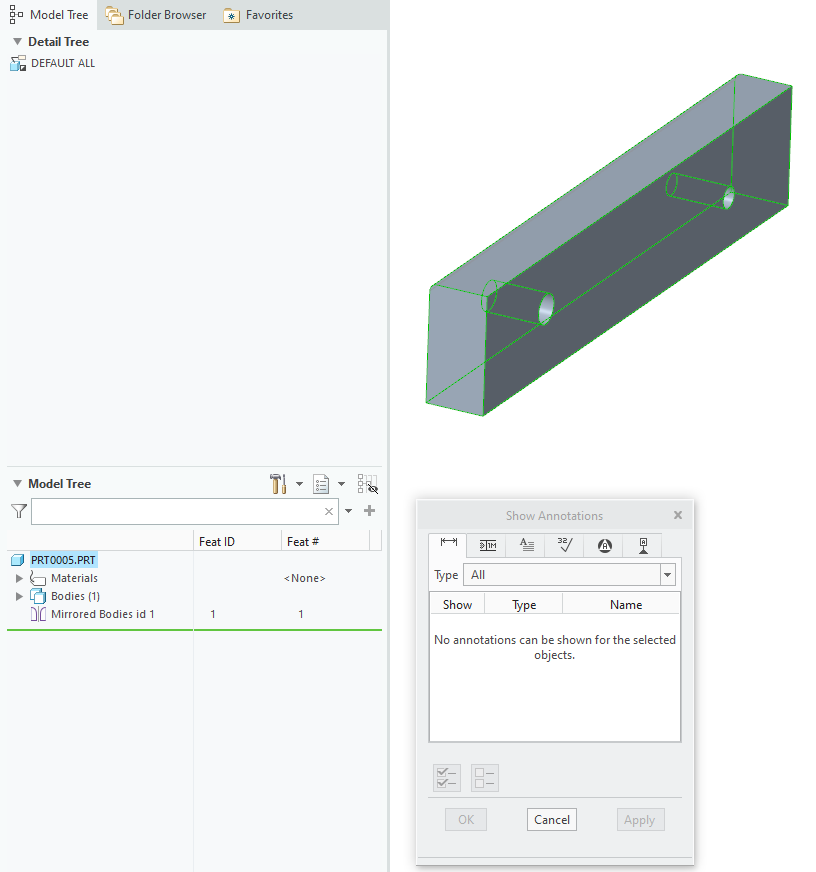
Task: Expand the Bodies node in Model Tree
Action: [x=21, y=596]
